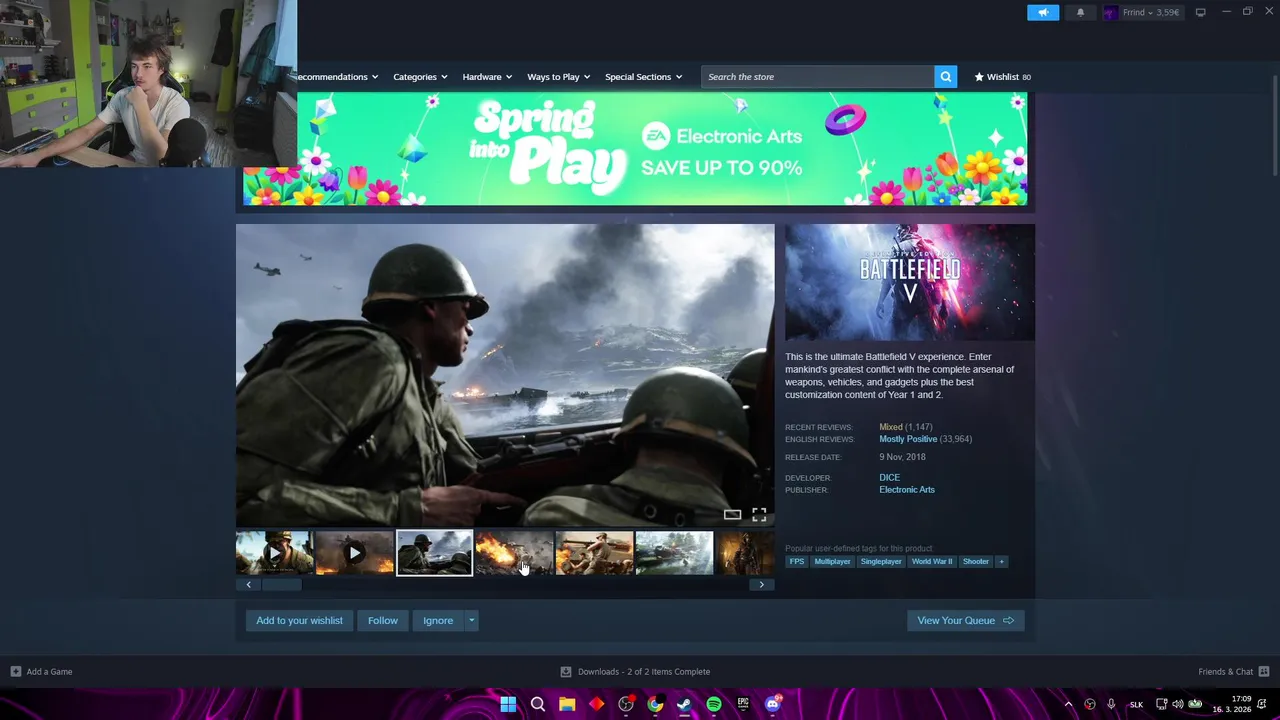Screen dimensions: 1280x720
Task: Play the first trailer thumbnail
Action: 274,553
